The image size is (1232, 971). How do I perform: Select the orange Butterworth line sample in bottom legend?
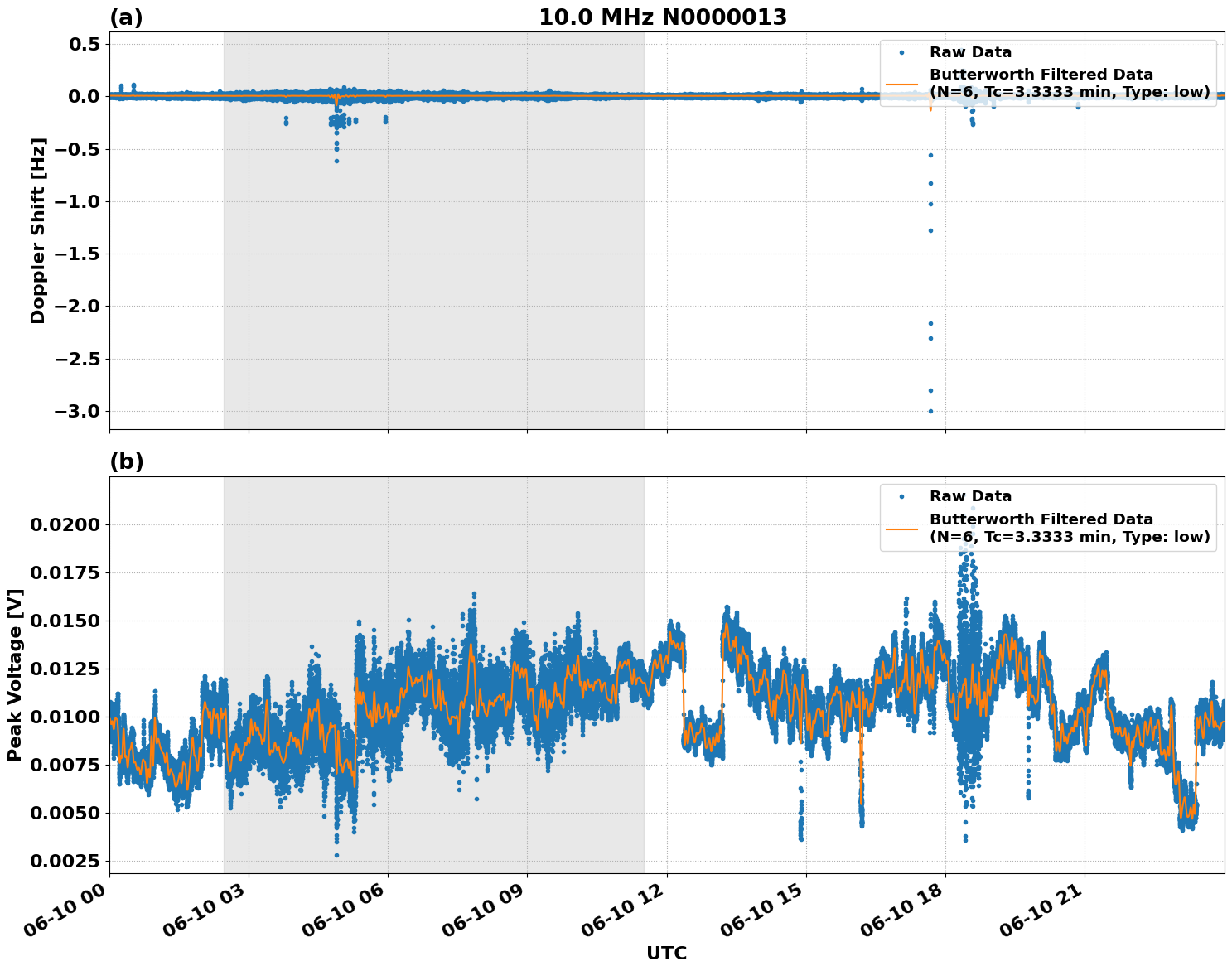click(905, 528)
